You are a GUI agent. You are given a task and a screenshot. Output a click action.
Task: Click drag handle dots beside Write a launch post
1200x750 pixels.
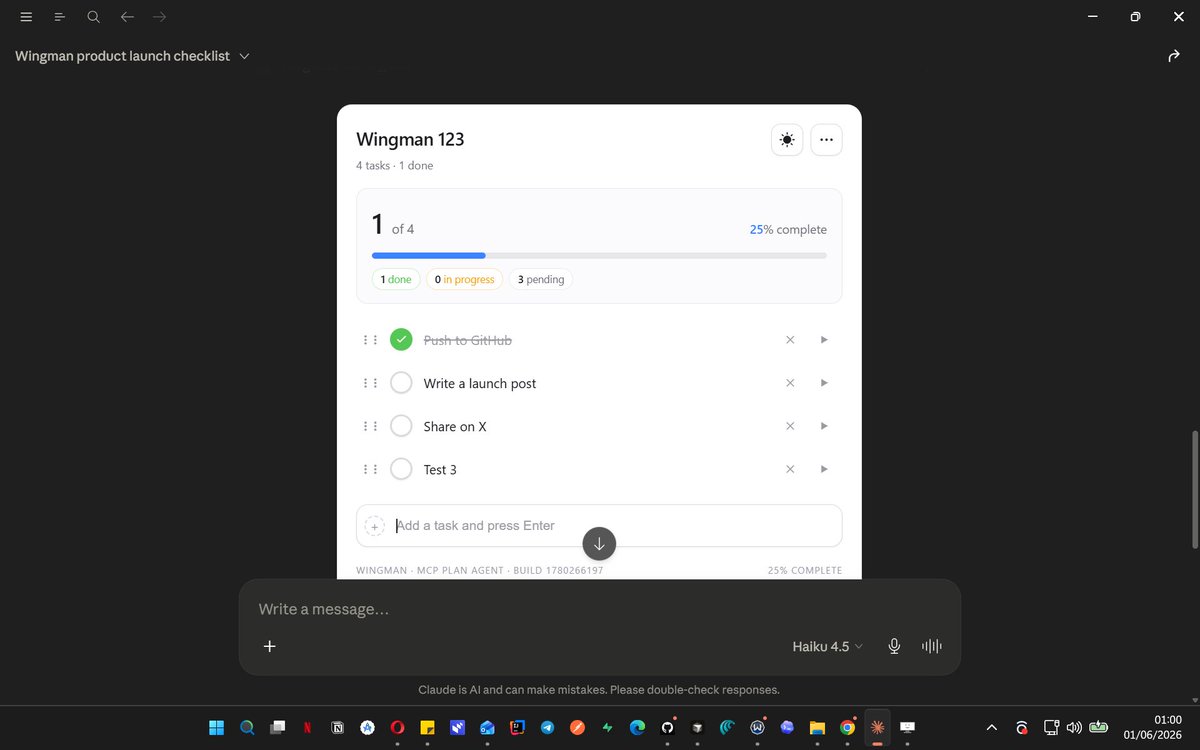(370, 383)
